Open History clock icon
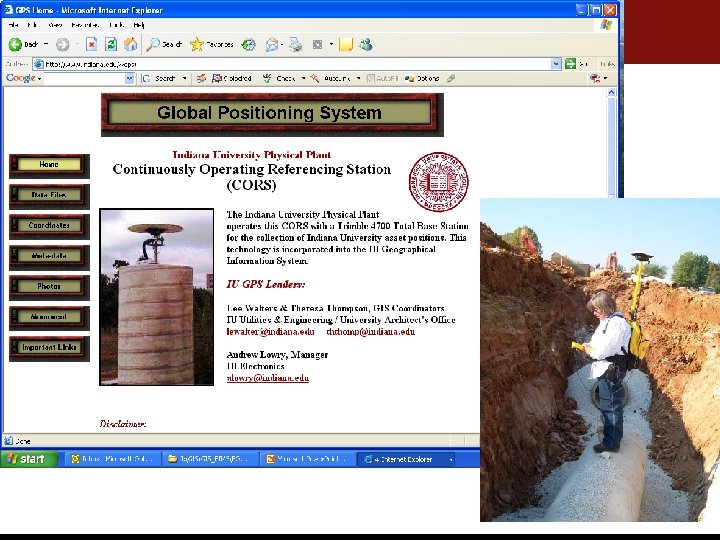The width and height of the screenshot is (720, 540). (x=248, y=45)
